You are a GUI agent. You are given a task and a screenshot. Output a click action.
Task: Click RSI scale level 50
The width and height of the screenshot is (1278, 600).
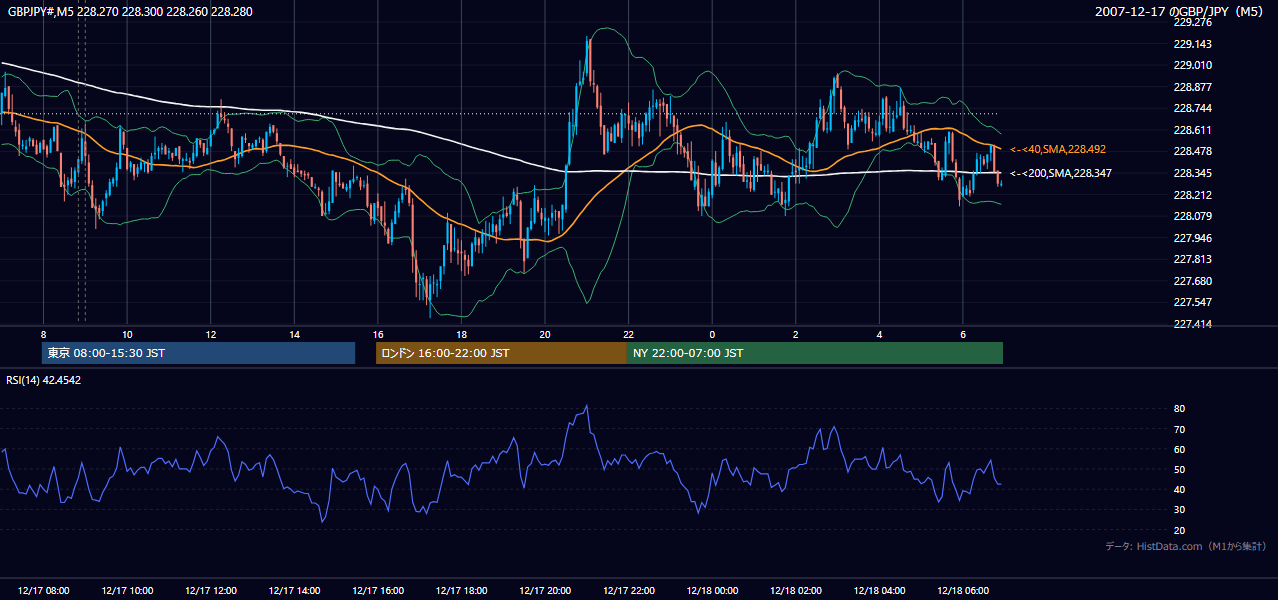pos(1179,469)
